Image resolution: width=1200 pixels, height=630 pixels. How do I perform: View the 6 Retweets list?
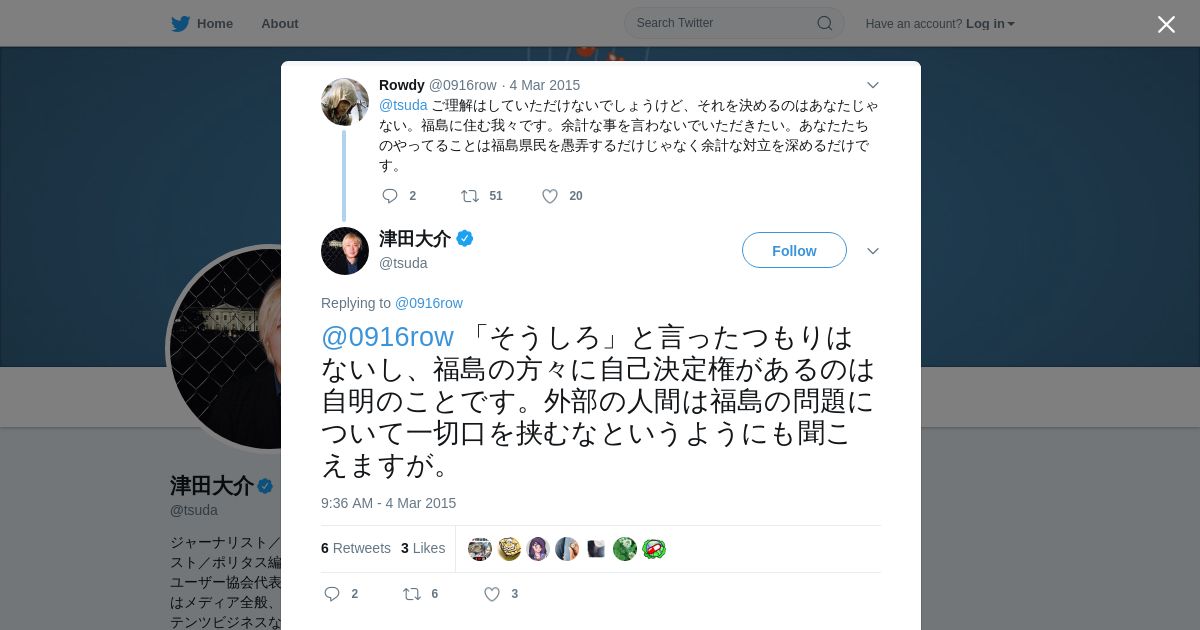point(356,548)
